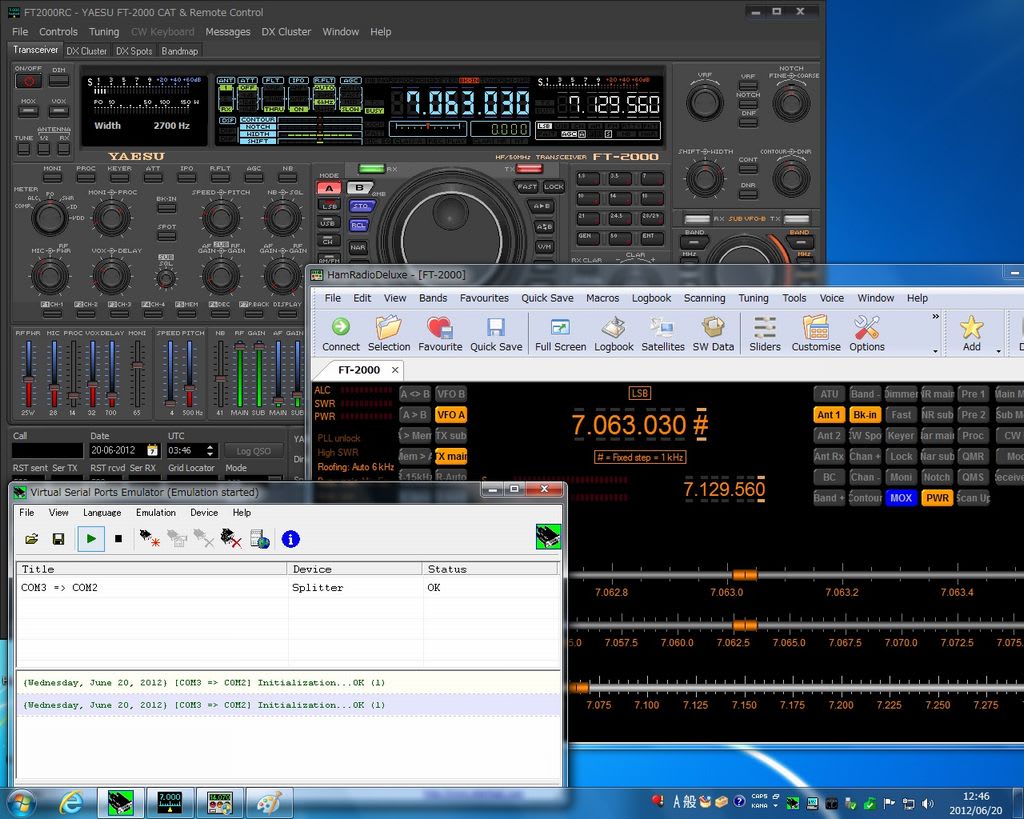Stop emulation with the black square button
Viewport: 1024px width, 819px height.
point(118,539)
